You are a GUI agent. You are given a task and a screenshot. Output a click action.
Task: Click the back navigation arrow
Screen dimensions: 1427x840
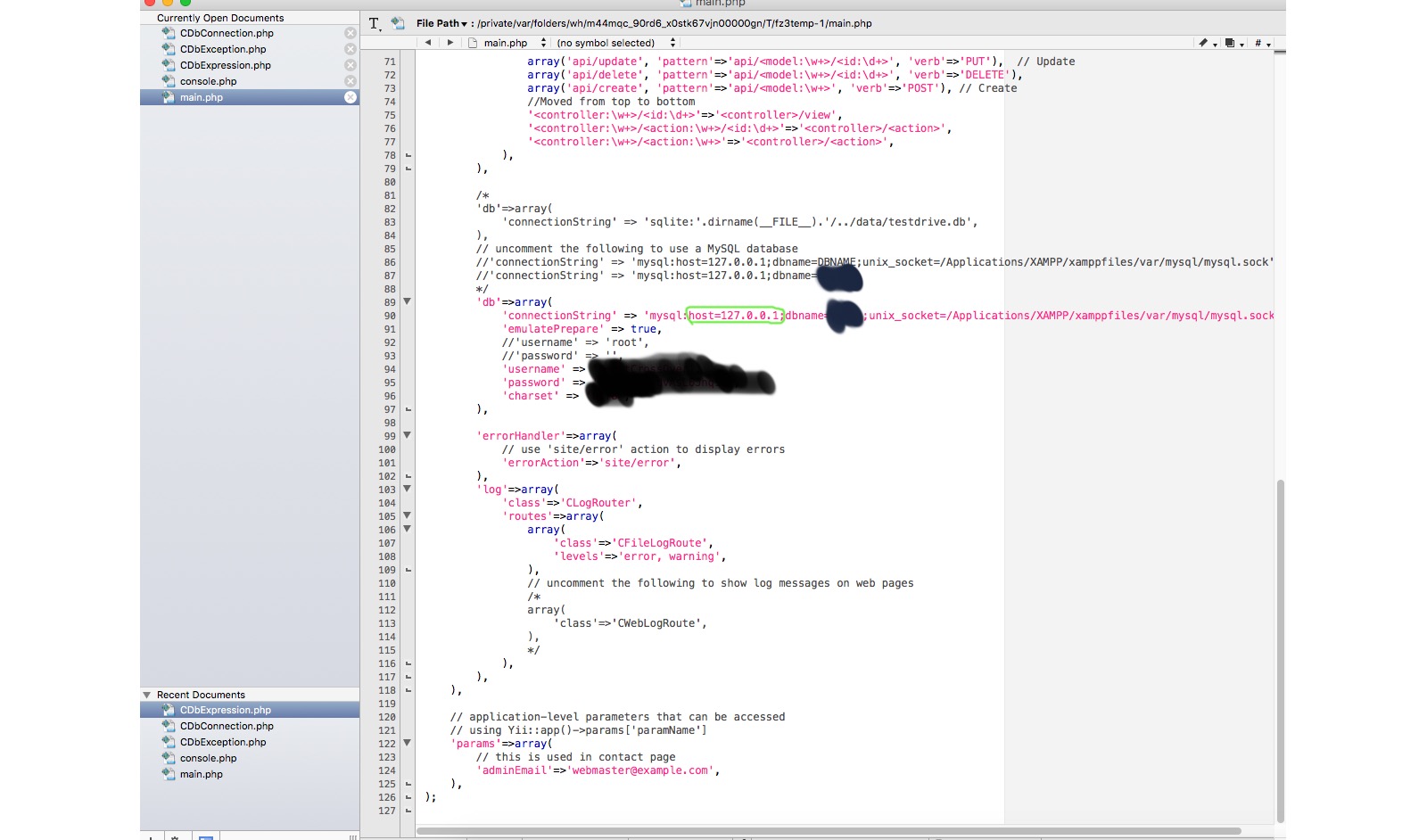429,42
